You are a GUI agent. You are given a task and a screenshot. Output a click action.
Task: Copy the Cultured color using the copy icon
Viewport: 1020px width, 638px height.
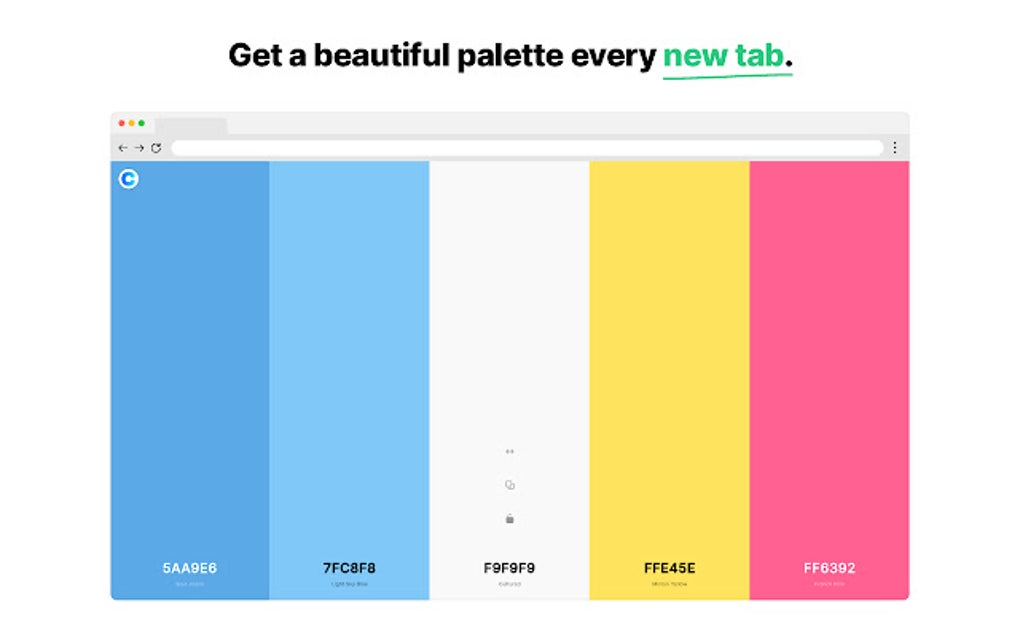pos(509,484)
